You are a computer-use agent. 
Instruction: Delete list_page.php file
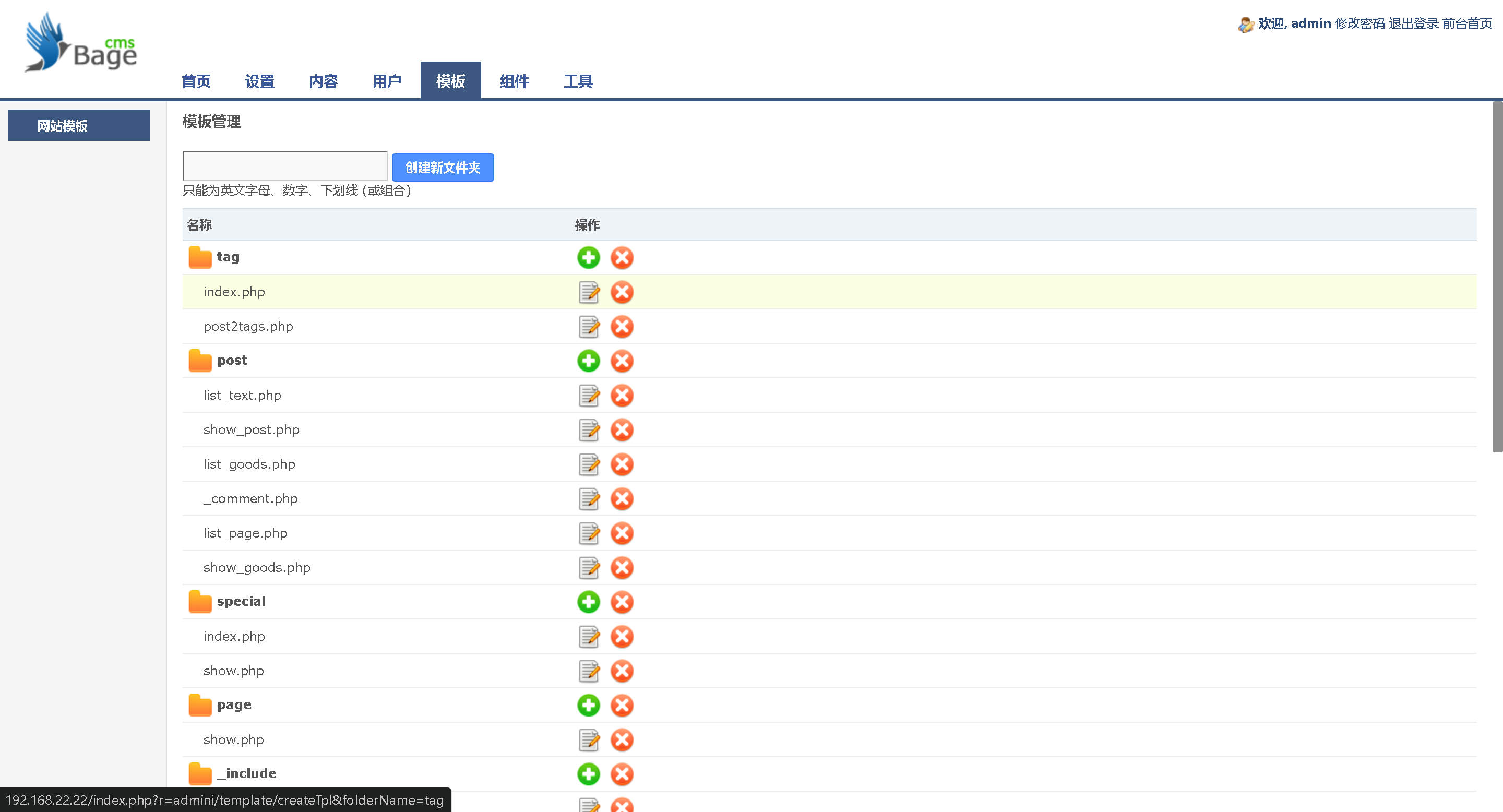(x=622, y=533)
